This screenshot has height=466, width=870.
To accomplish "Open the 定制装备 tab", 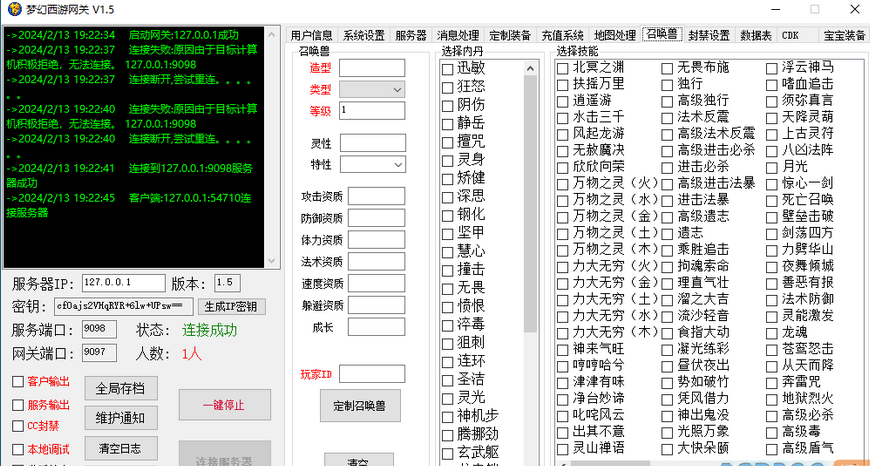I will pos(510,36).
